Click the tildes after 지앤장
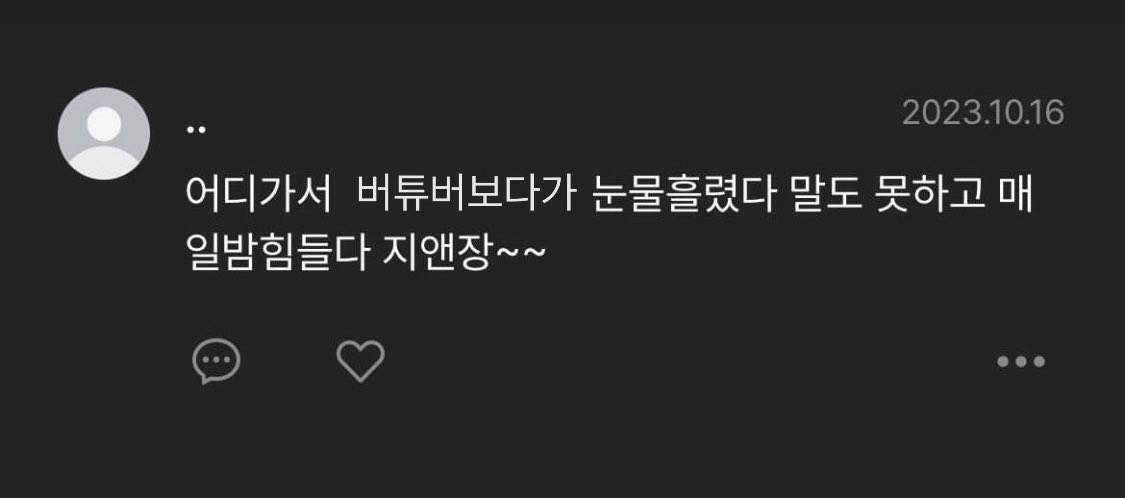The height and width of the screenshot is (498, 1125). pos(521,254)
